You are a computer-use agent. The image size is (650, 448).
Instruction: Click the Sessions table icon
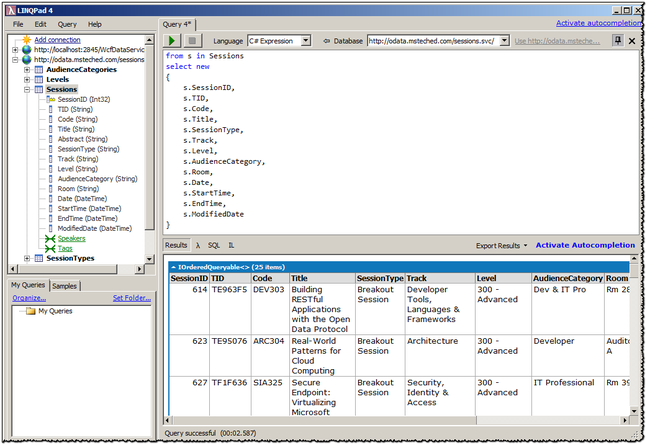click(39, 90)
